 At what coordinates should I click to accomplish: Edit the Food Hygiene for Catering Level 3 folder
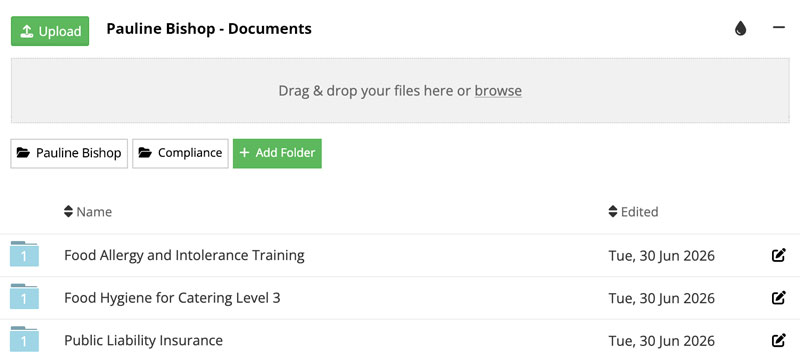(778, 298)
